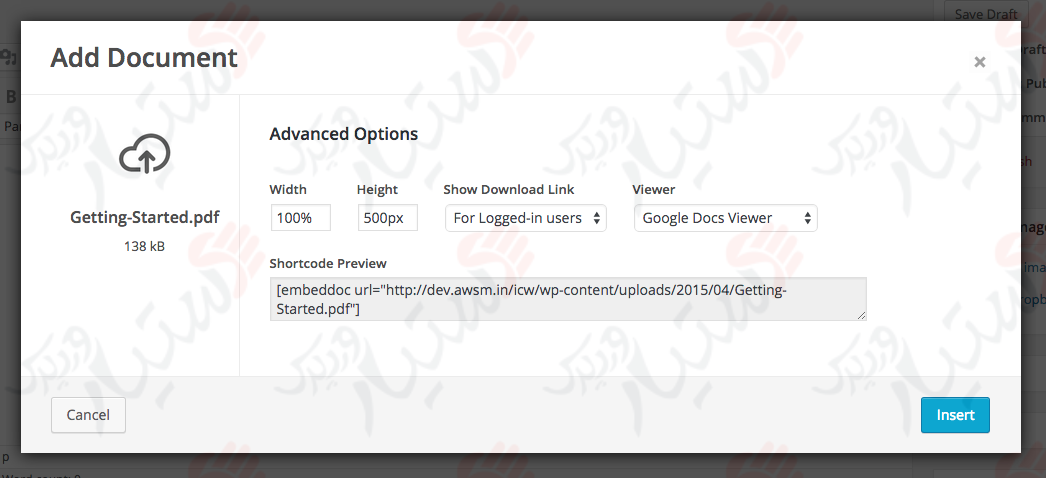Expand the Viewer dropdown
This screenshot has height=478, width=1046.
(726, 218)
